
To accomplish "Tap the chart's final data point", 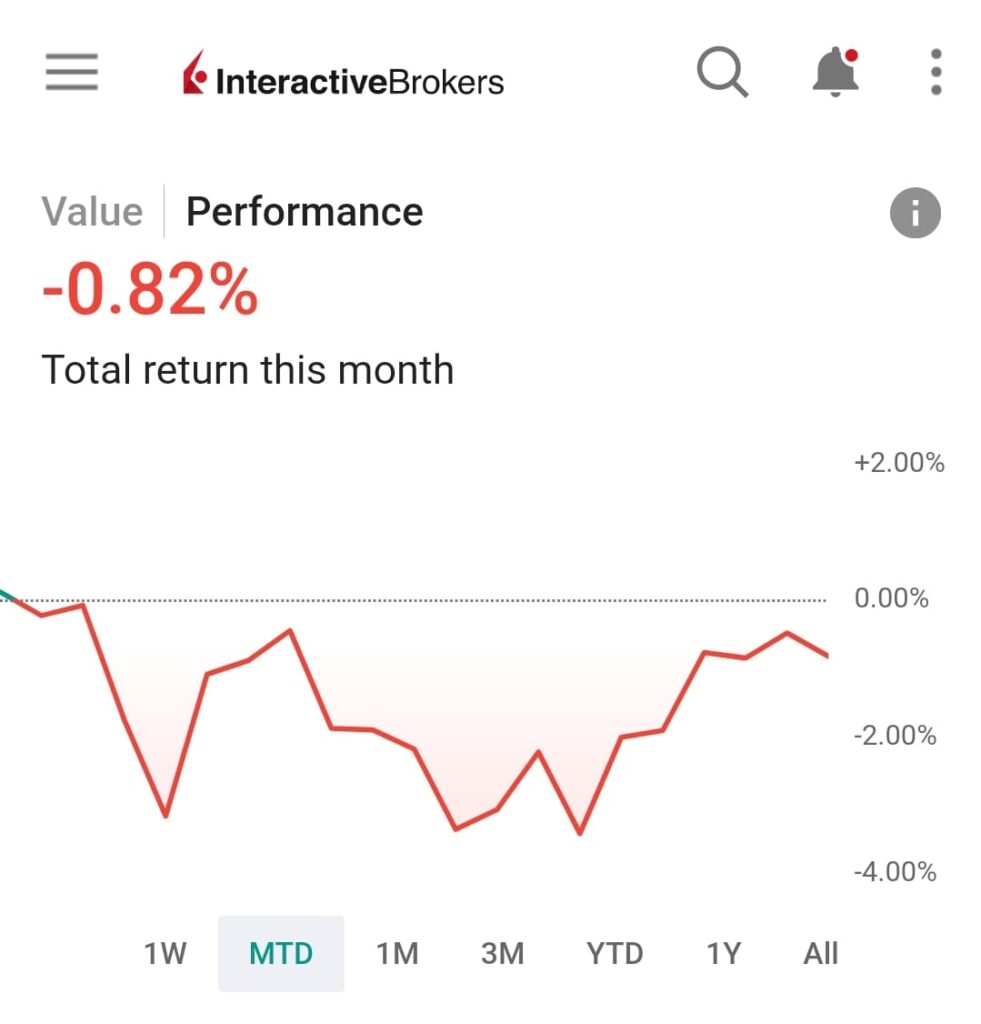I will click(x=827, y=655).
